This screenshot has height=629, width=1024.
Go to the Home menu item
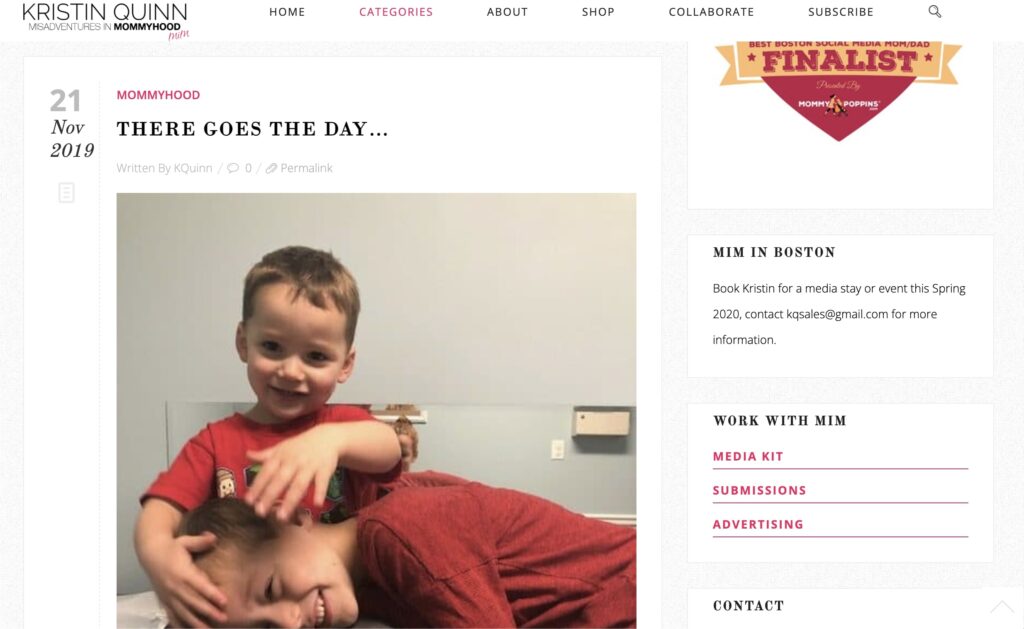coord(287,12)
